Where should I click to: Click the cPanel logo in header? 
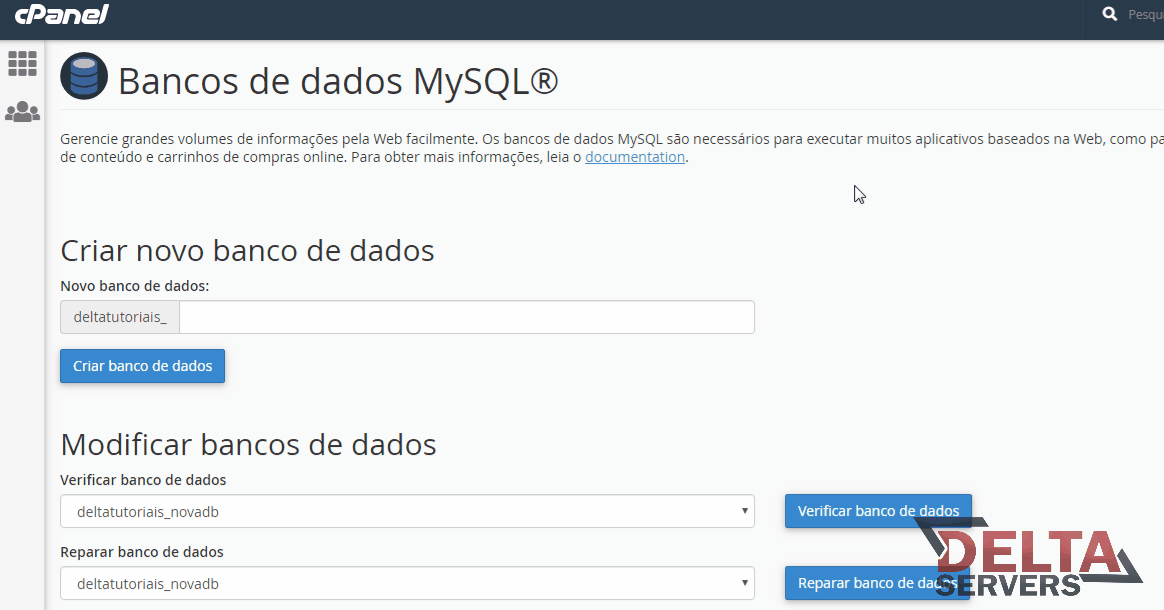(x=61, y=15)
